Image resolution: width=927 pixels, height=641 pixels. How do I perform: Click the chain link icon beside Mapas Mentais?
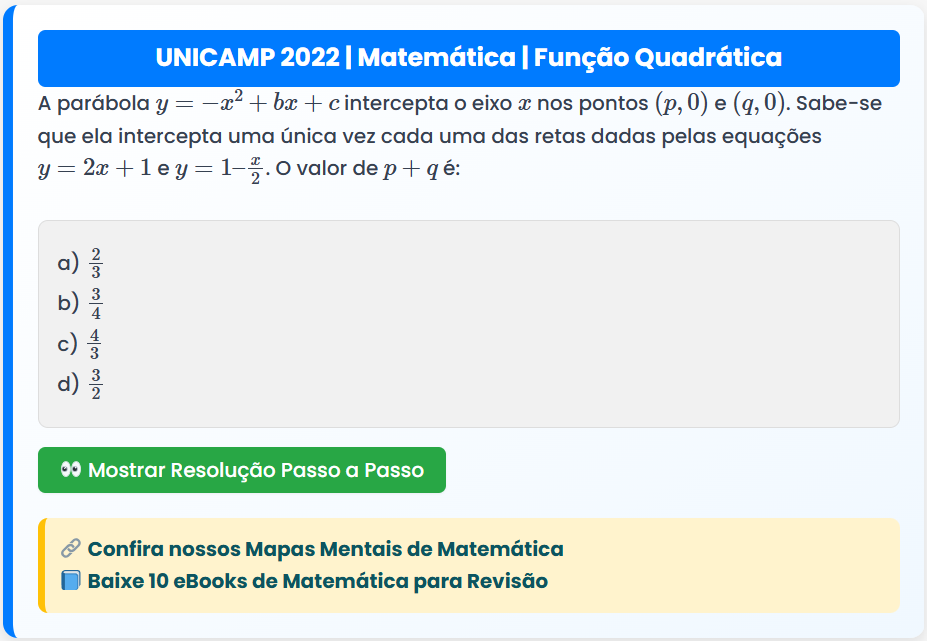pos(70,549)
